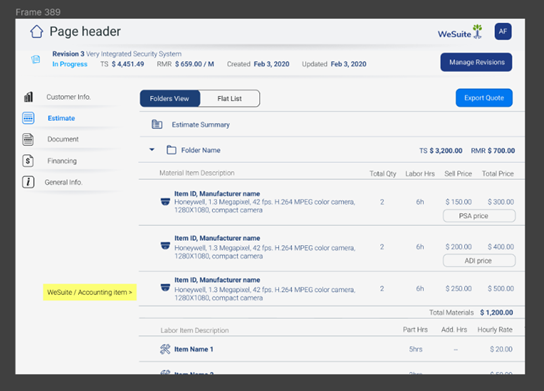Click Labor Item Description column header

click(x=195, y=330)
